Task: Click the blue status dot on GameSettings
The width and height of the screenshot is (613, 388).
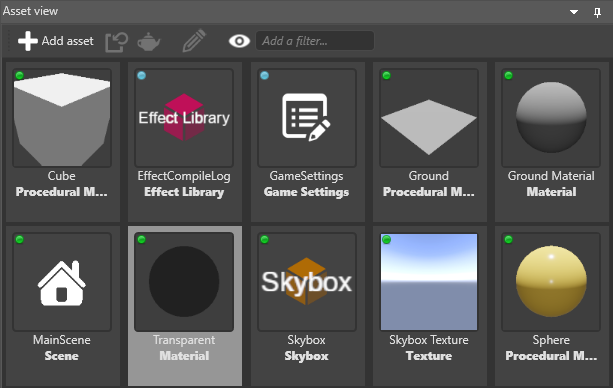Action: point(264,75)
